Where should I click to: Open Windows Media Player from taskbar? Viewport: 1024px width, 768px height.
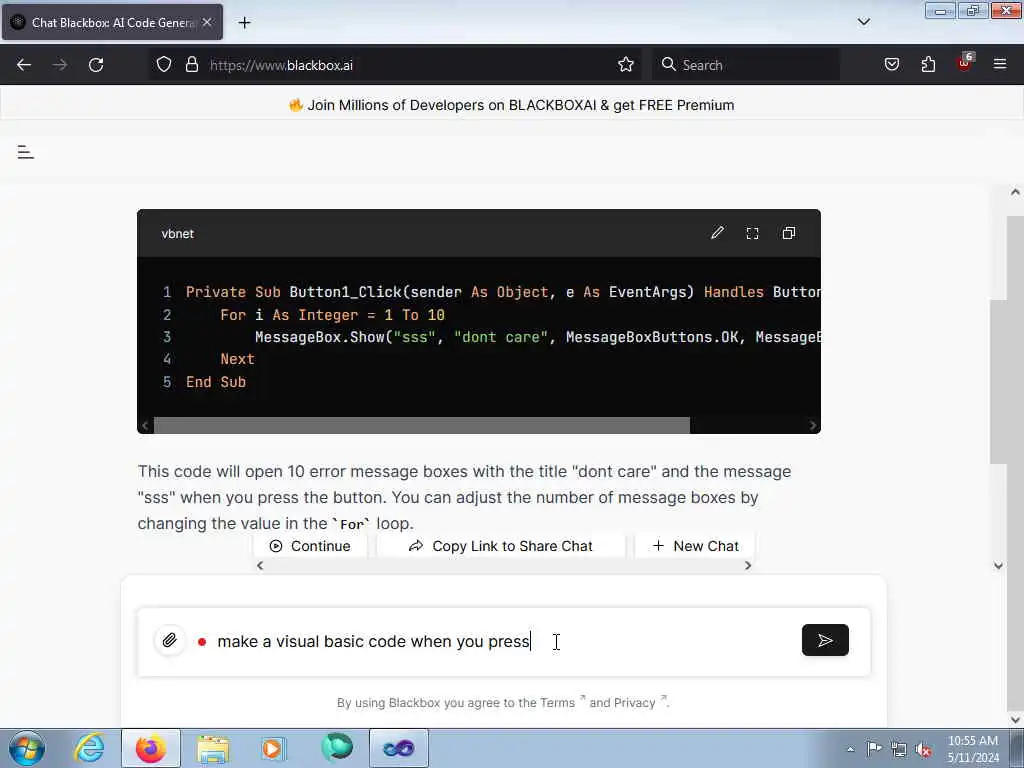point(274,748)
